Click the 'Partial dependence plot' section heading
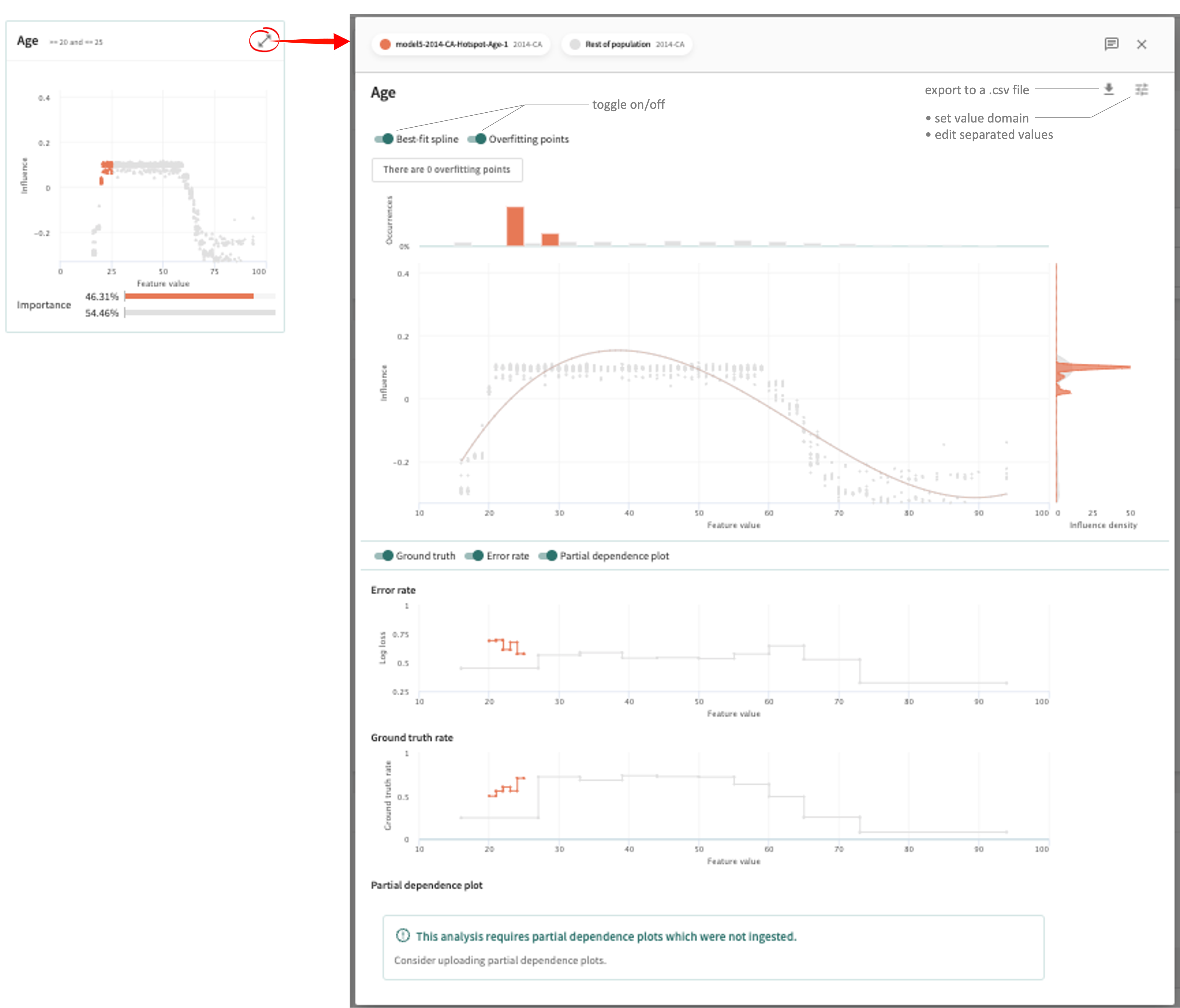Image resolution: width=1180 pixels, height=1008 pixels. click(x=426, y=885)
